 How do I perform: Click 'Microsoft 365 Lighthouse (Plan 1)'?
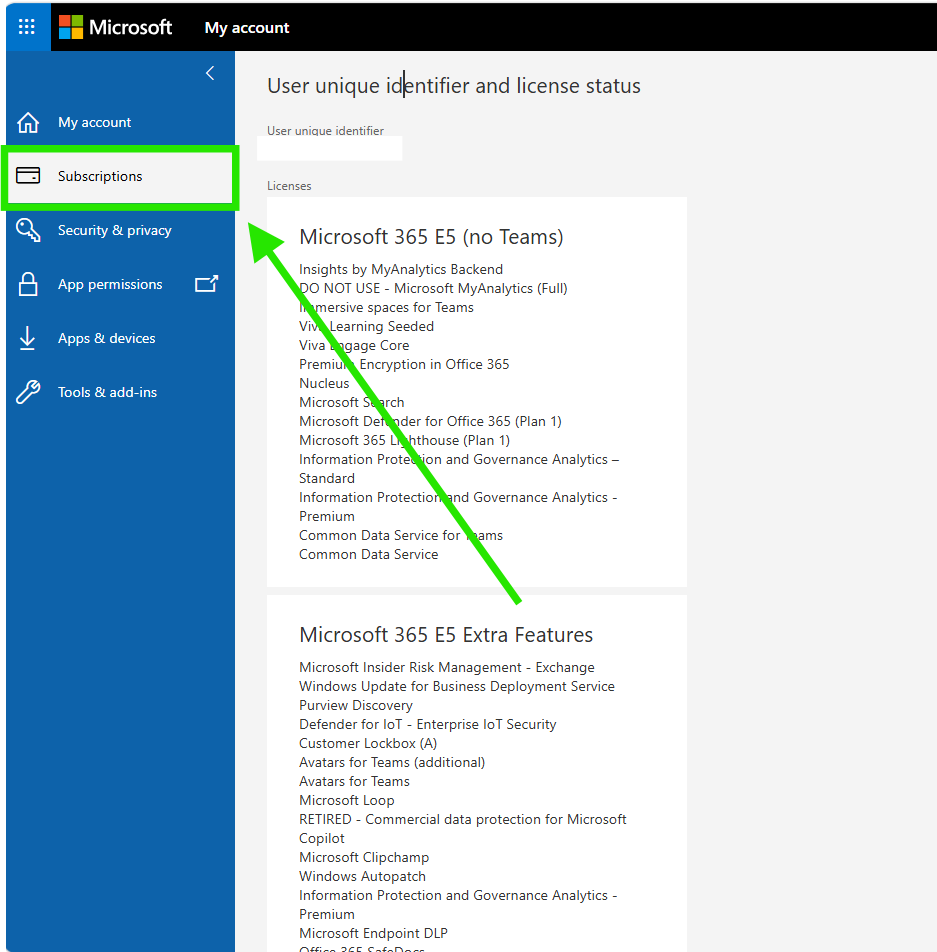click(x=404, y=440)
